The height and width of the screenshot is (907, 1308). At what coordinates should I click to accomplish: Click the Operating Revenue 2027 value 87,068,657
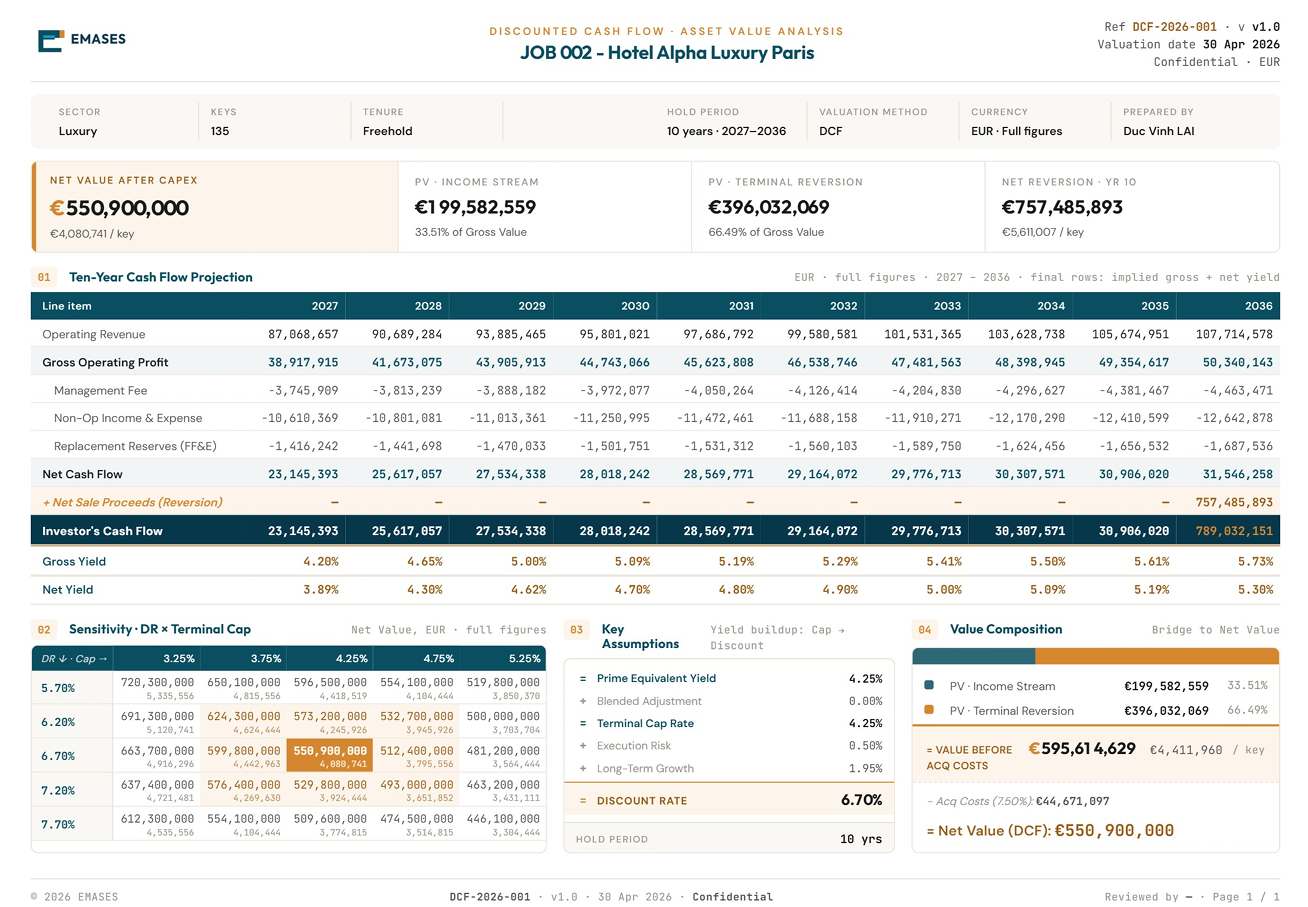(x=304, y=334)
